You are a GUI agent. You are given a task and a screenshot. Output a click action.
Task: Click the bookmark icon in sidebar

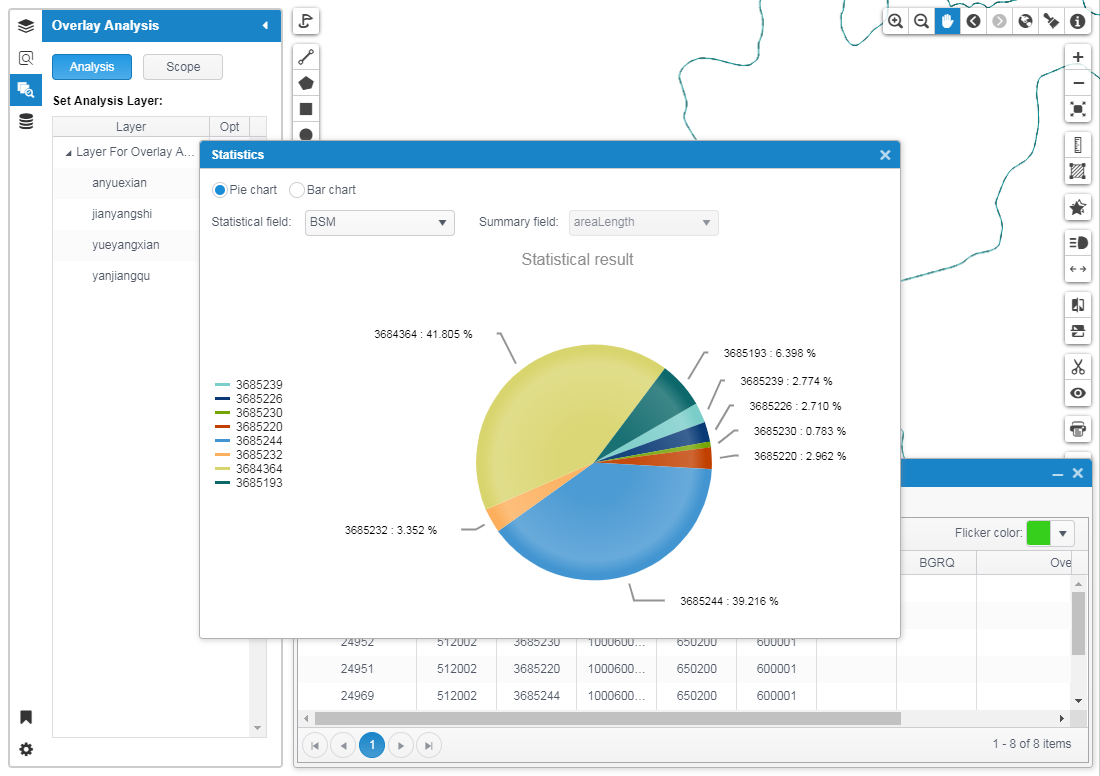point(26,717)
